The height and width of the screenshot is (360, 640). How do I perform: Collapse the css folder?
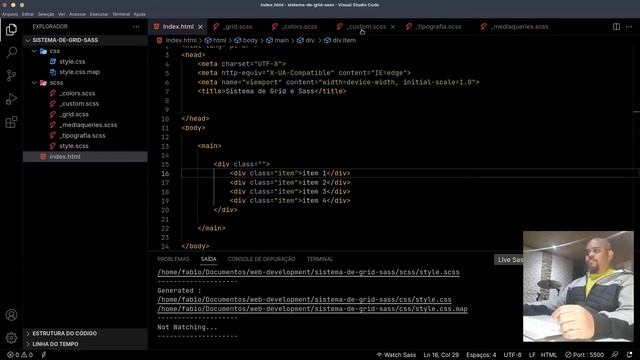point(85,51)
